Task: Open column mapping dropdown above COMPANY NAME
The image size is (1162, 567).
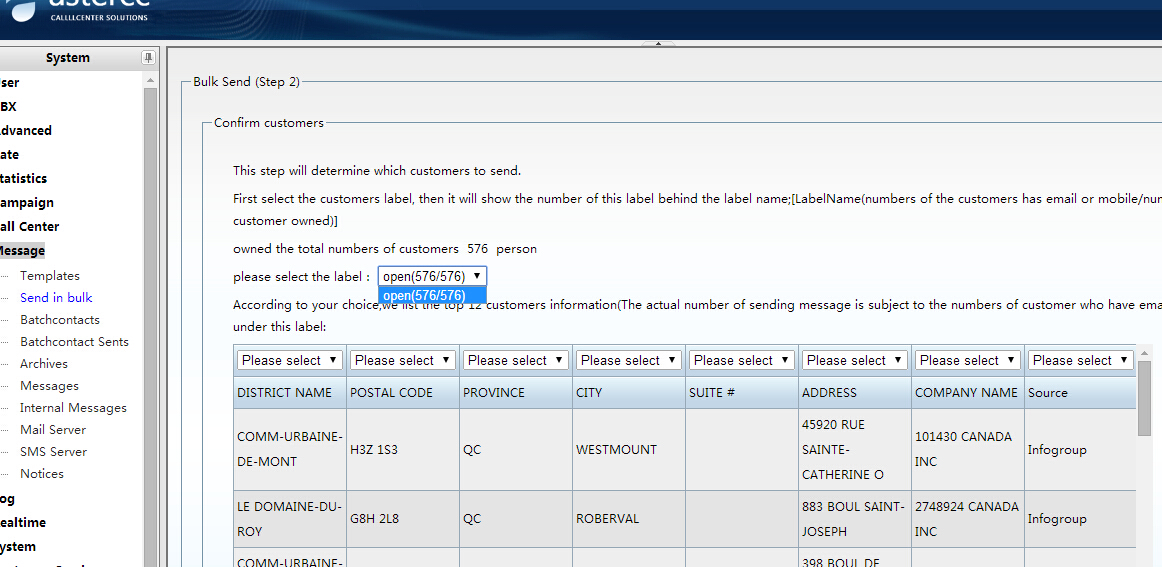Action: [x=968, y=360]
